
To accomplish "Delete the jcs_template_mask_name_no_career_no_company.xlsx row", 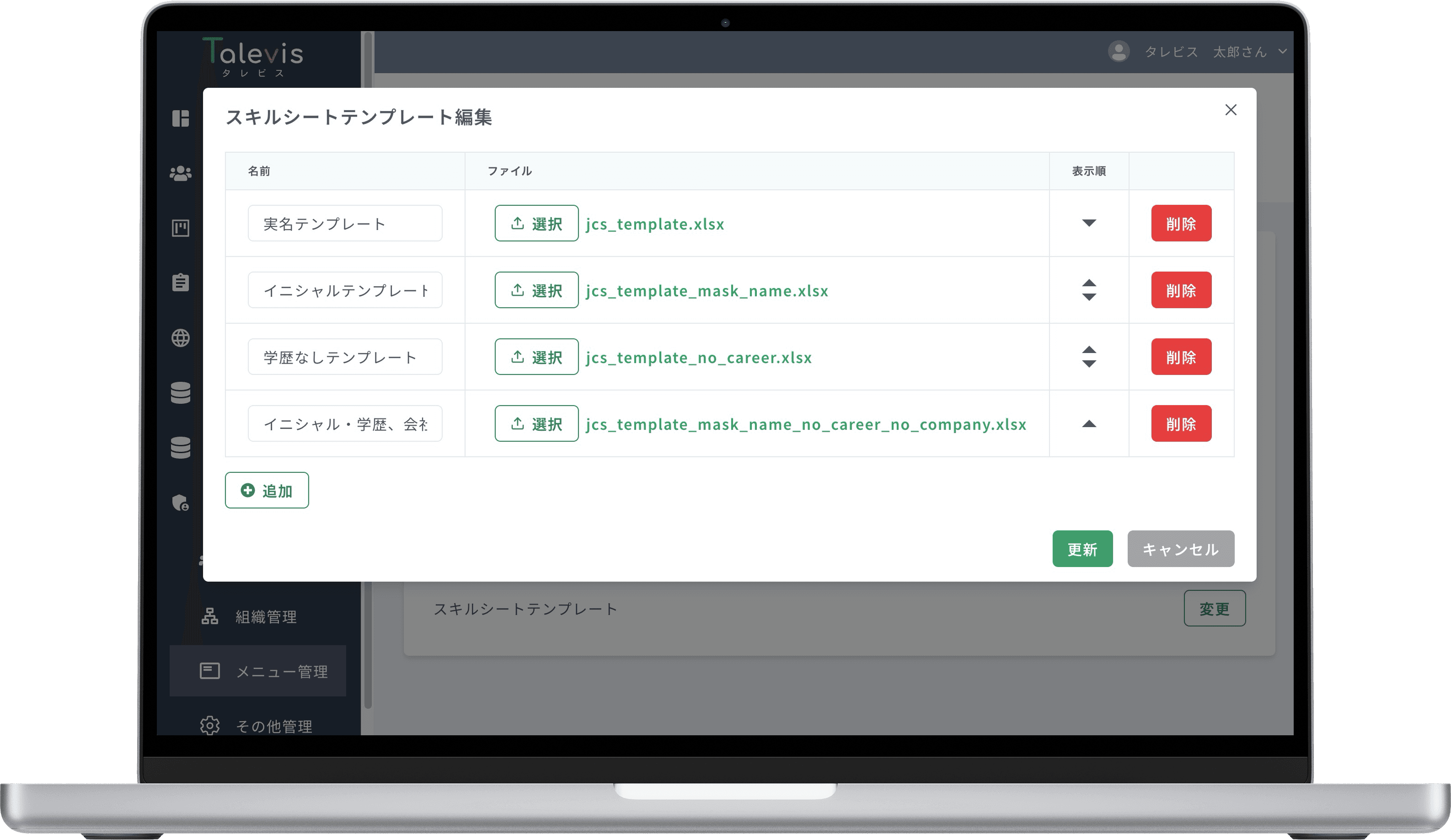I will 1181,424.
